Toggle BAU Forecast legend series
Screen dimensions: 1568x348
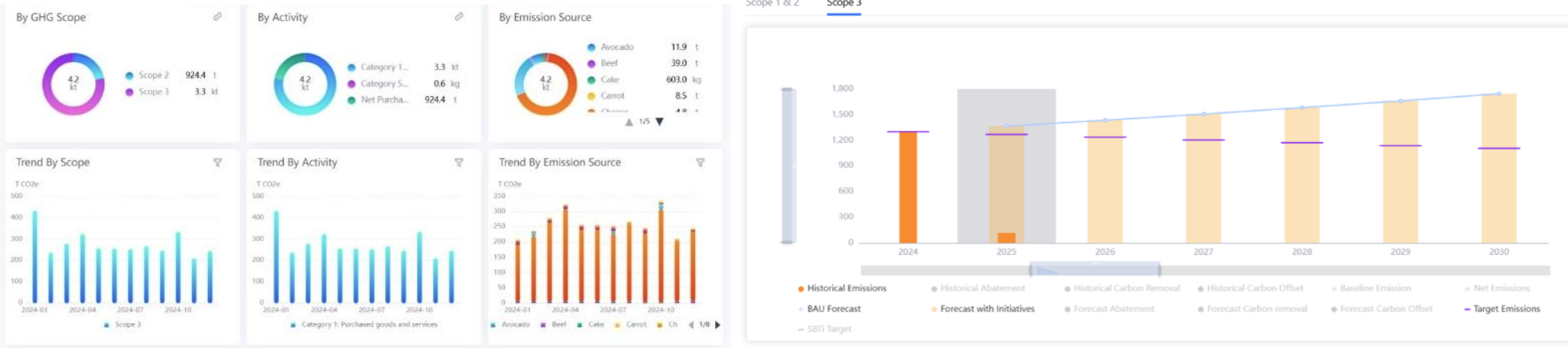(833, 309)
